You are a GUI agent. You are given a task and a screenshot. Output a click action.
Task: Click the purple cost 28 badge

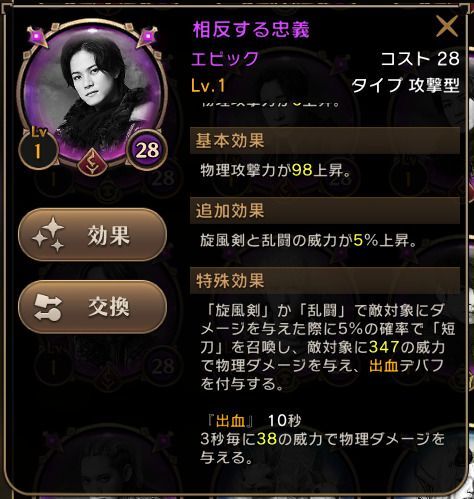click(x=147, y=150)
